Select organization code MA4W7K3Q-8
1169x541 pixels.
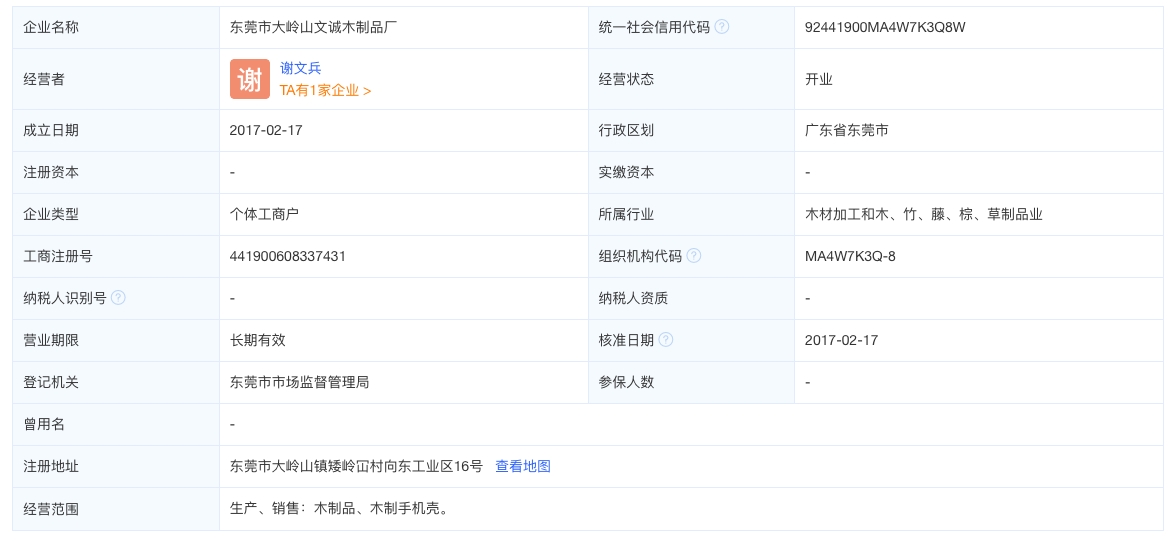coord(851,256)
